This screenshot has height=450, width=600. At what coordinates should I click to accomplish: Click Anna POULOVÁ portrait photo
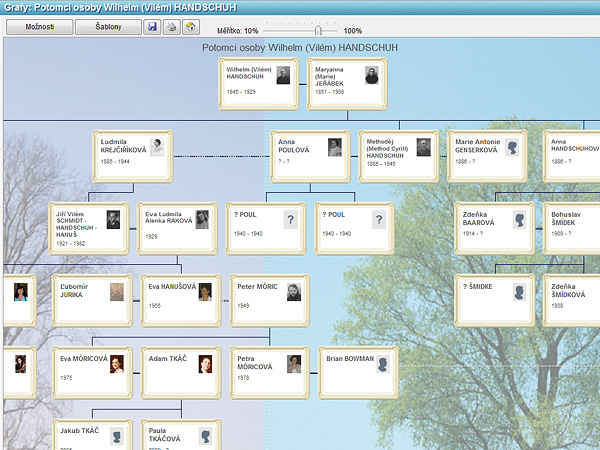(335, 147)
